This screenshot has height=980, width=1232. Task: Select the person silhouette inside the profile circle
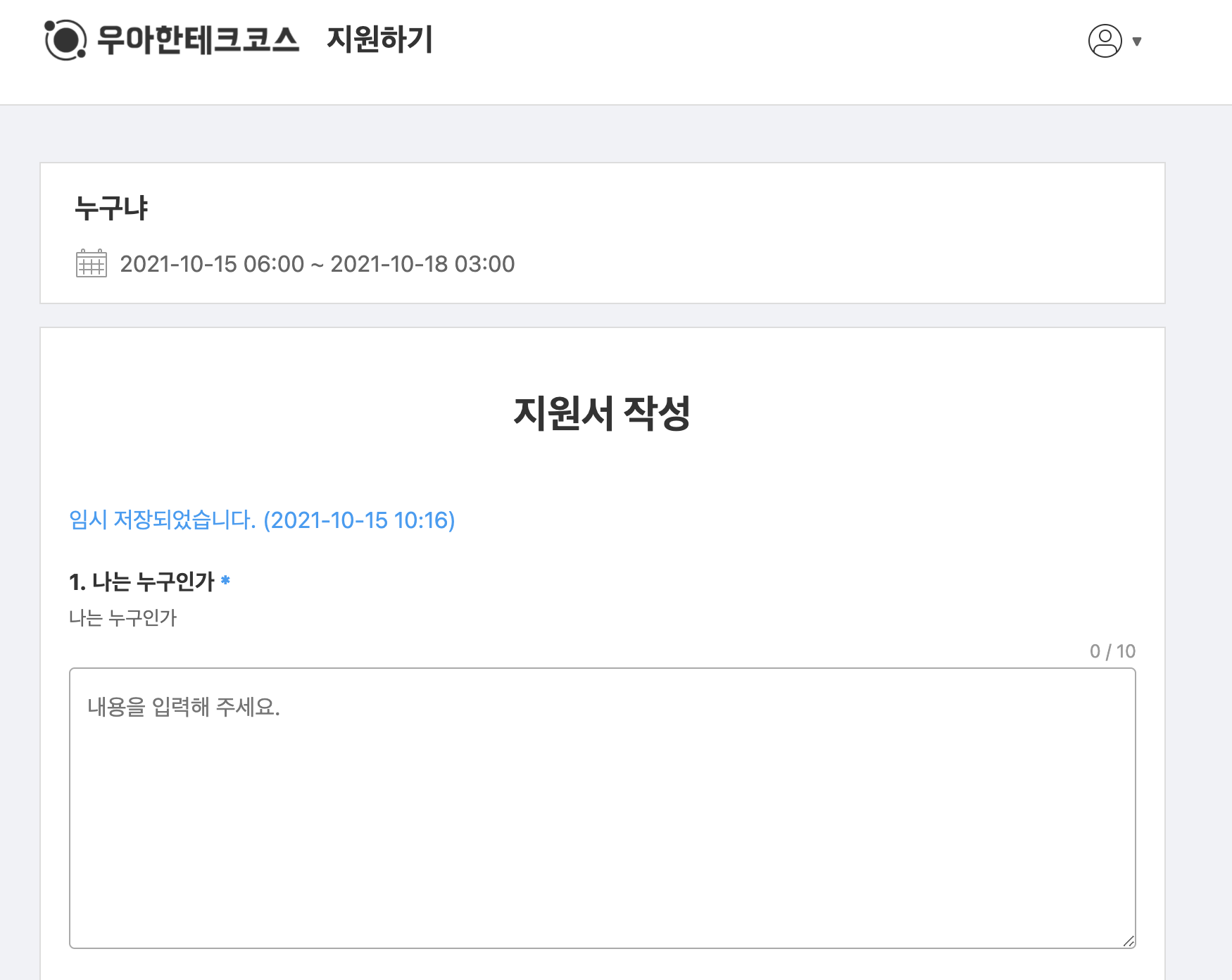tap(1105, 42)
